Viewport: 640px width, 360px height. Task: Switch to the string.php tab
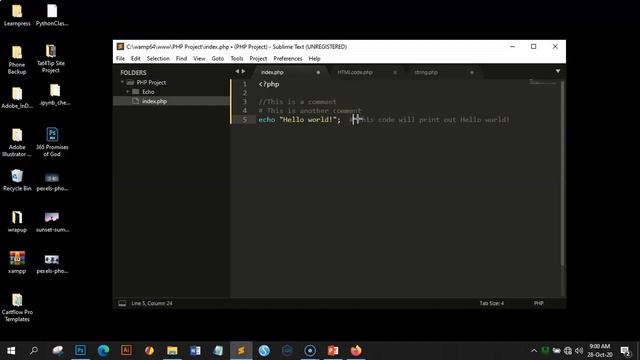coord(426,72)
